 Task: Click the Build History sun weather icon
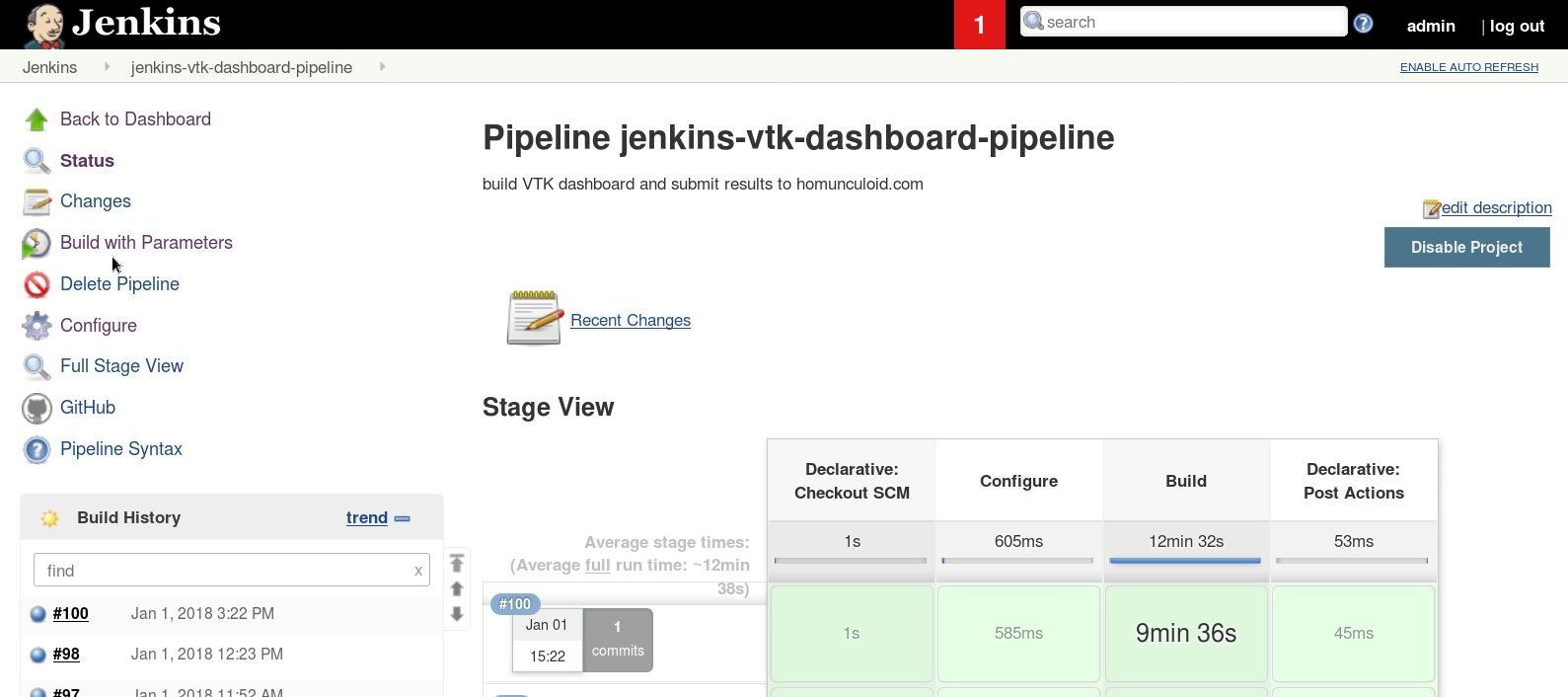point(49,518)
